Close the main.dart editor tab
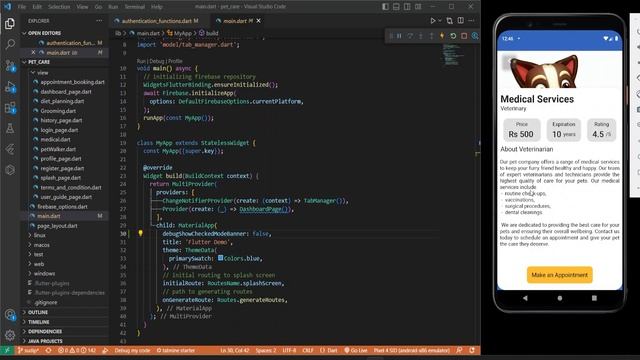The height and width of the screenshot is (360, 640). [258, 21]
